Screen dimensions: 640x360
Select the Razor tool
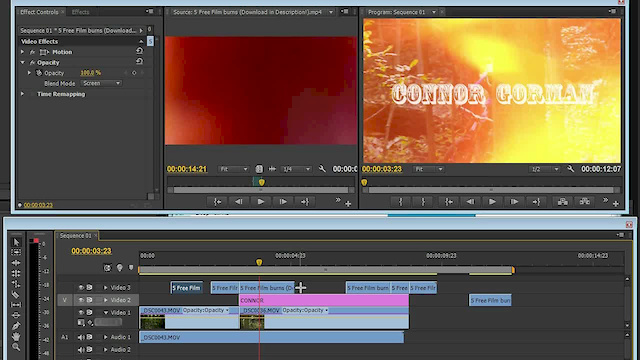[16, 294]
